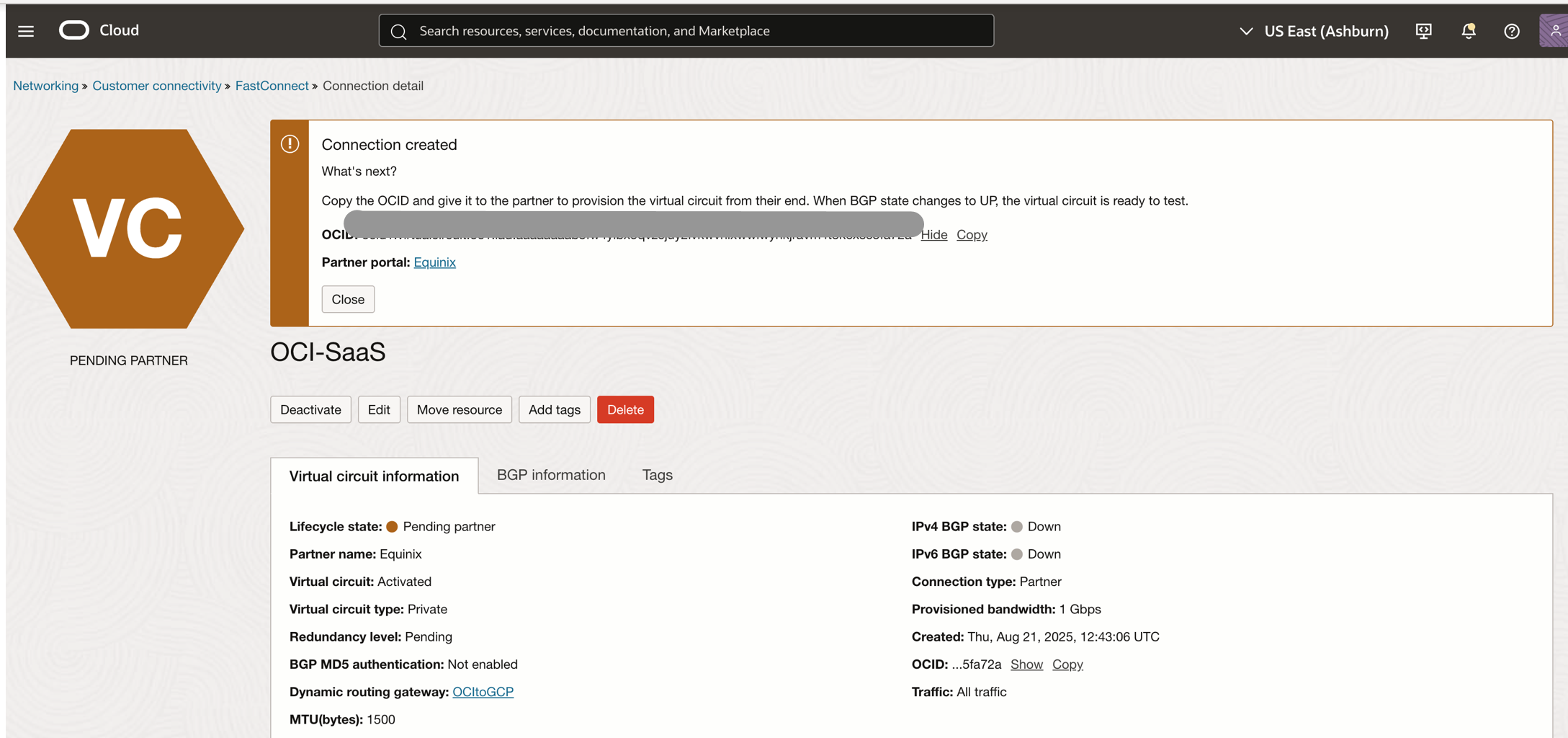Open the user profile avatar
This screenshot has height=738, width=1568.
pyautogui.click(x=1553, y=31)
